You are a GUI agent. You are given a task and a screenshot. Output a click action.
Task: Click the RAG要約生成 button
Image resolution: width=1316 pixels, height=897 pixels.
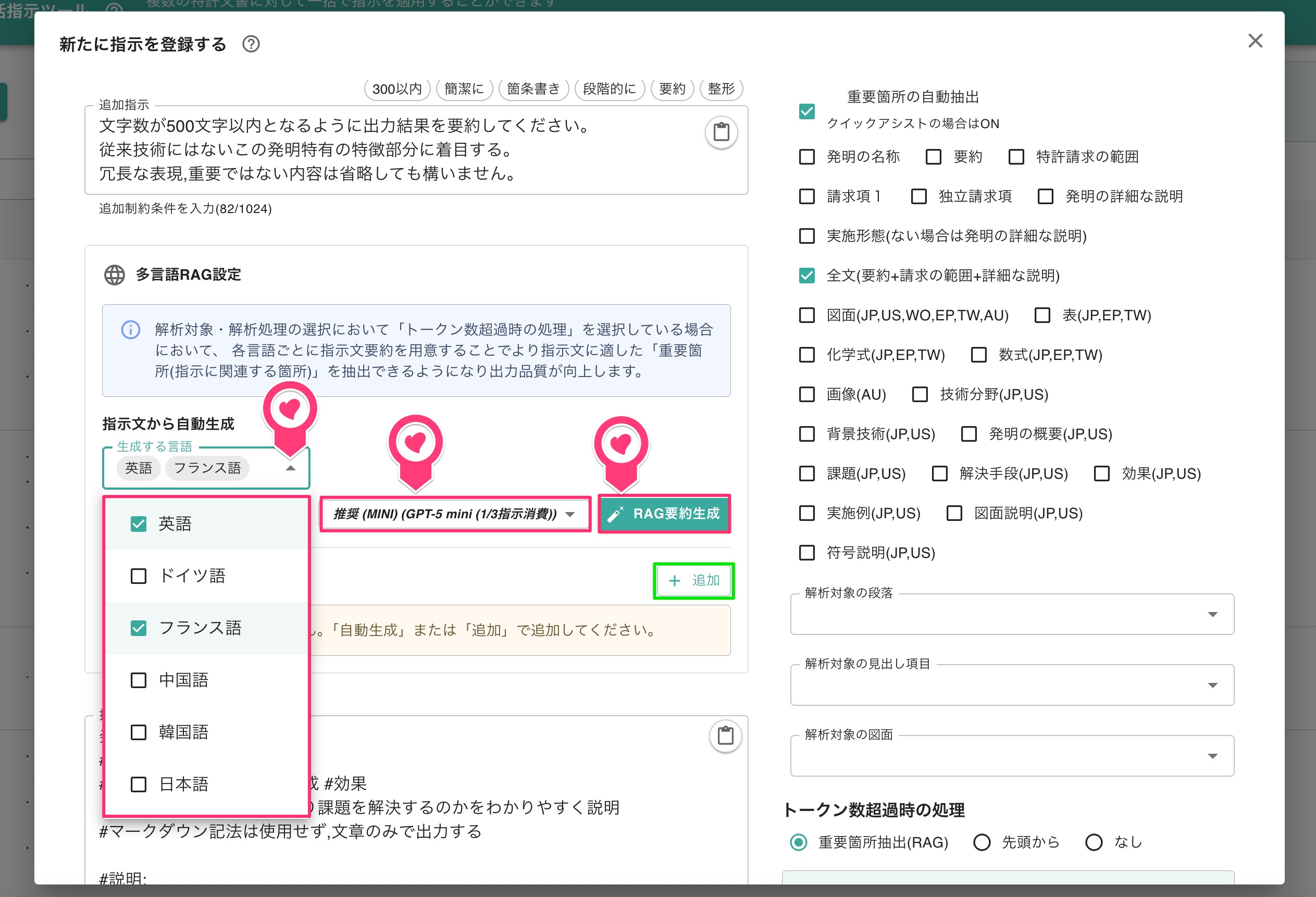tap(664, 514)
